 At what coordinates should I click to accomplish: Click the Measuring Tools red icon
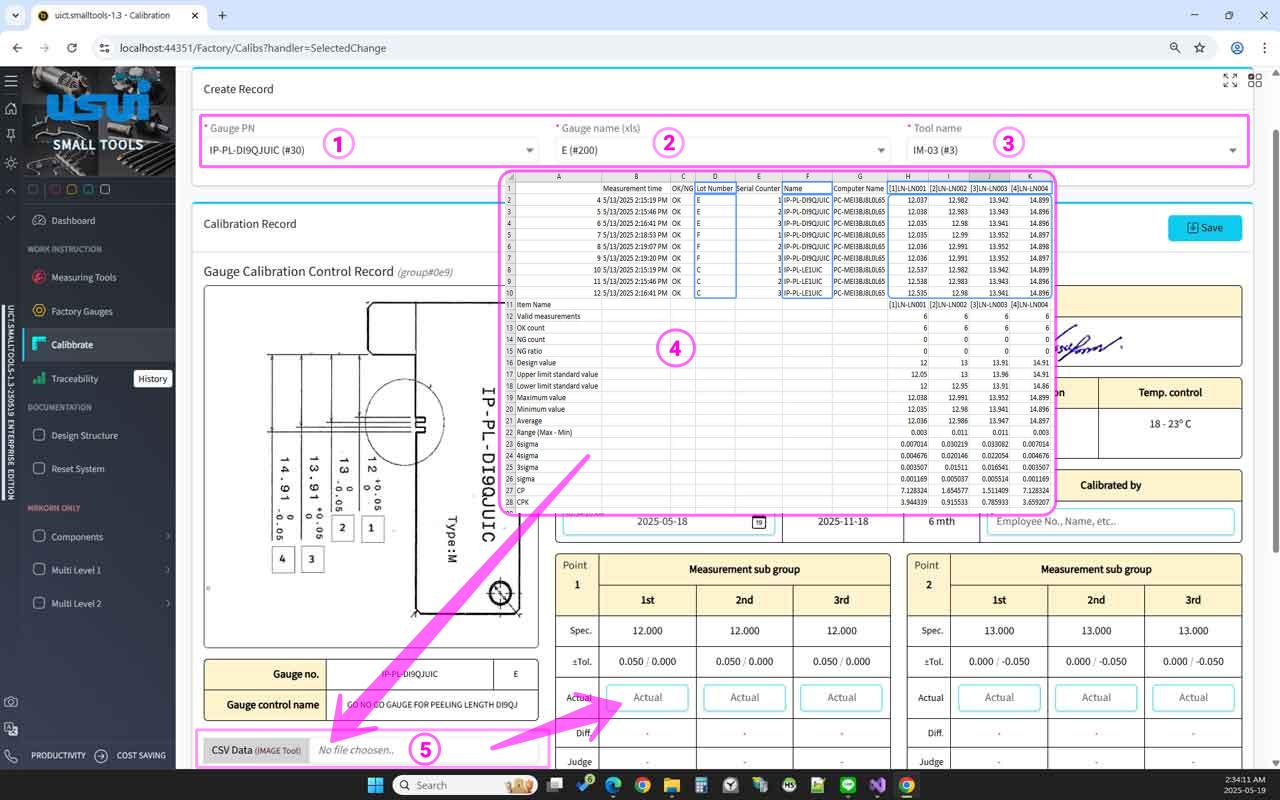tap(39, 277)
